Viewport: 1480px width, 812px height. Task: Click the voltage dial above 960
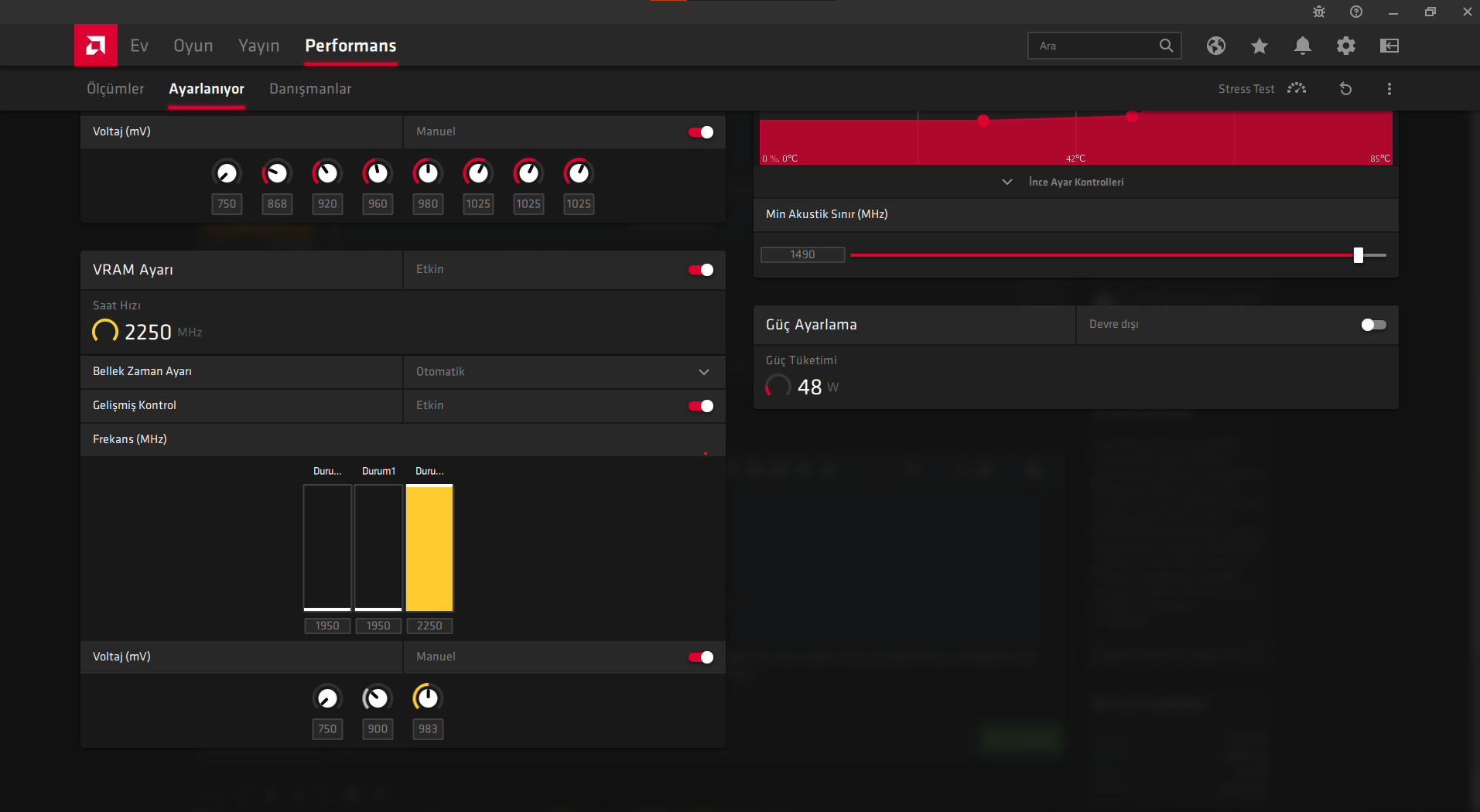click(x=378, y=172)
